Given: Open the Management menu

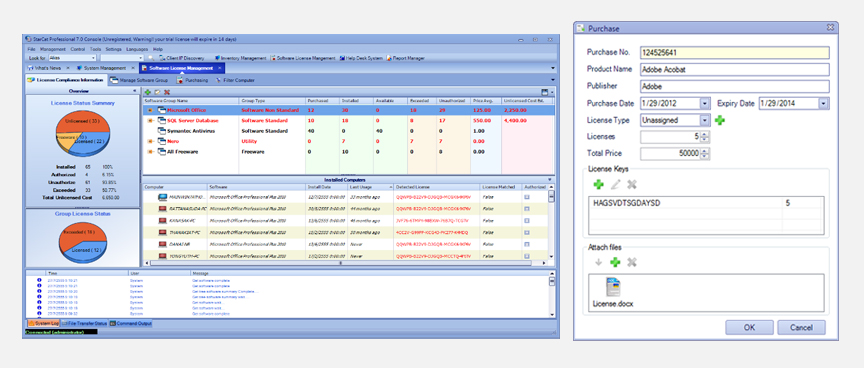Looking at the screenshot, I should (53, 49).
